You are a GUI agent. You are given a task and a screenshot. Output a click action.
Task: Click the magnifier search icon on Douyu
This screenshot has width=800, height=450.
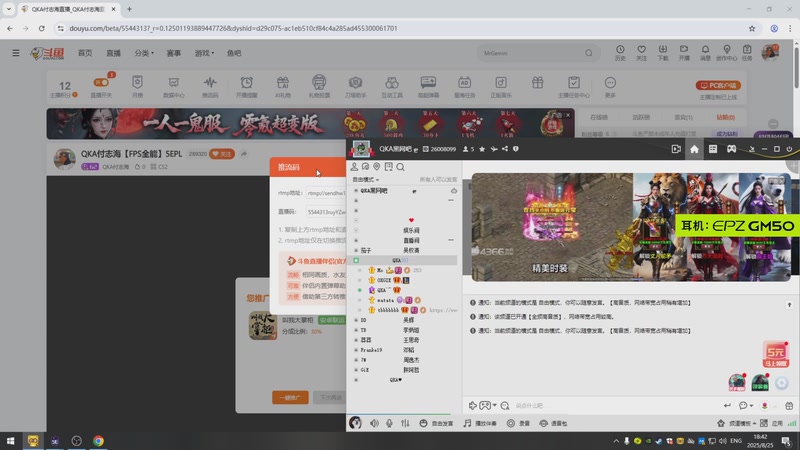point(589,53)
